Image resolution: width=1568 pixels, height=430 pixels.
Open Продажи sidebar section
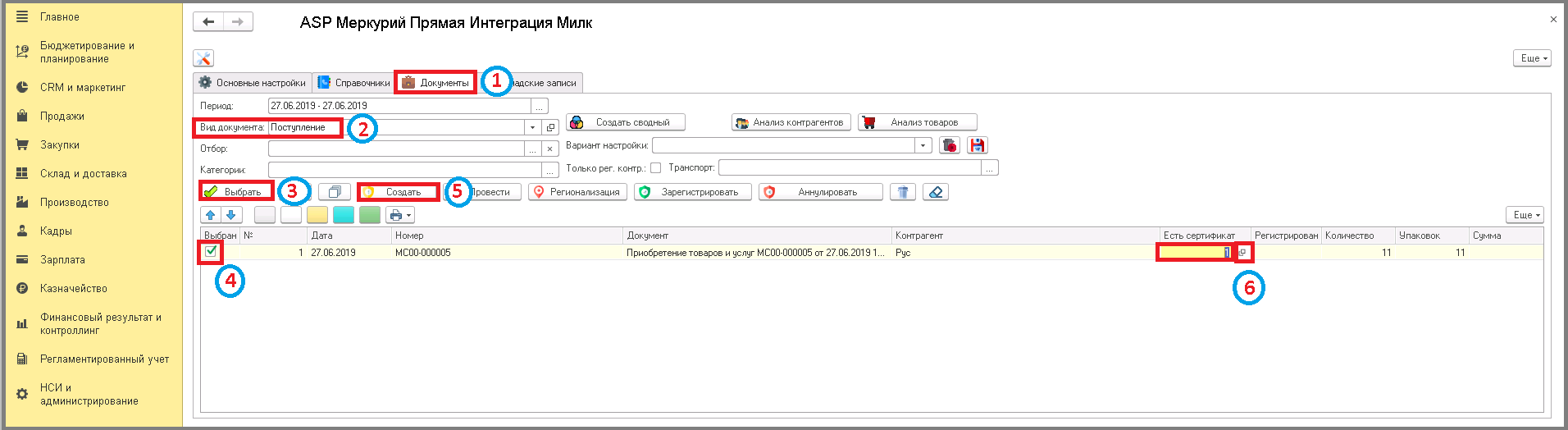click(62, 116)
